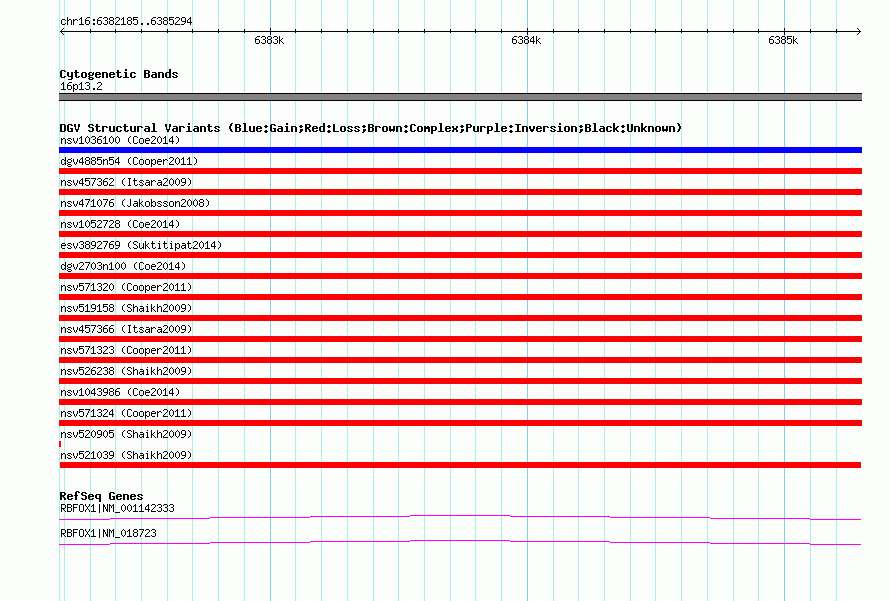Viewport: 890px width, 601px height.
Task: Click the left arrow of the coordinate ruler
Action: 62,32
